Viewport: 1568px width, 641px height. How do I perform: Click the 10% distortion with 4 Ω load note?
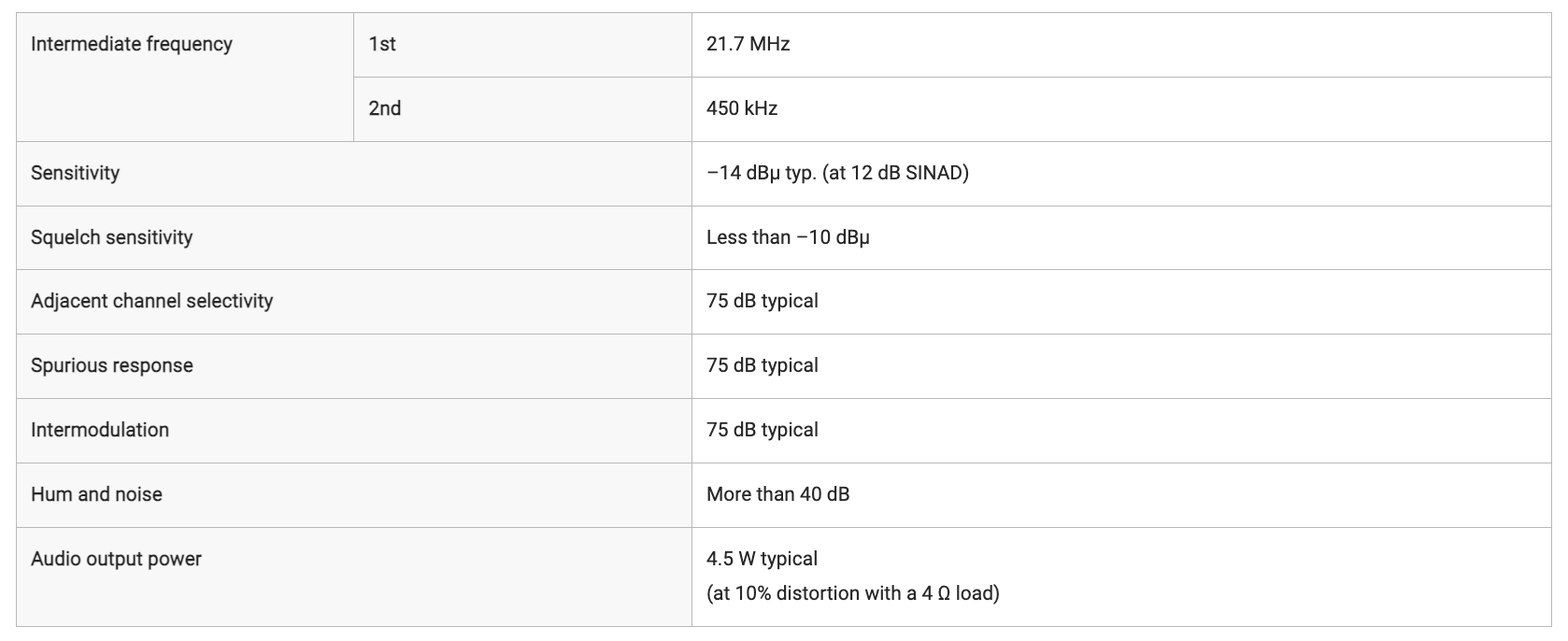[853, 593]
